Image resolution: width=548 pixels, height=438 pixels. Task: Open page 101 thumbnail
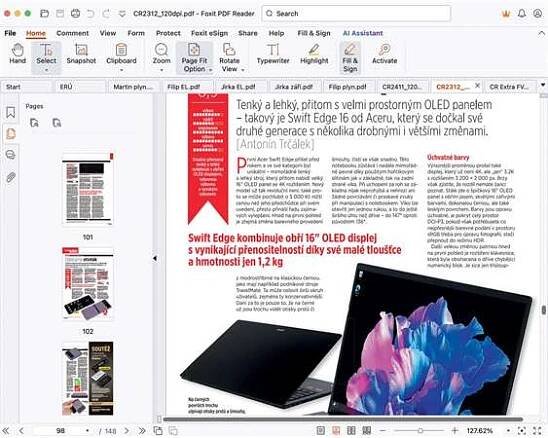(87, 190)
